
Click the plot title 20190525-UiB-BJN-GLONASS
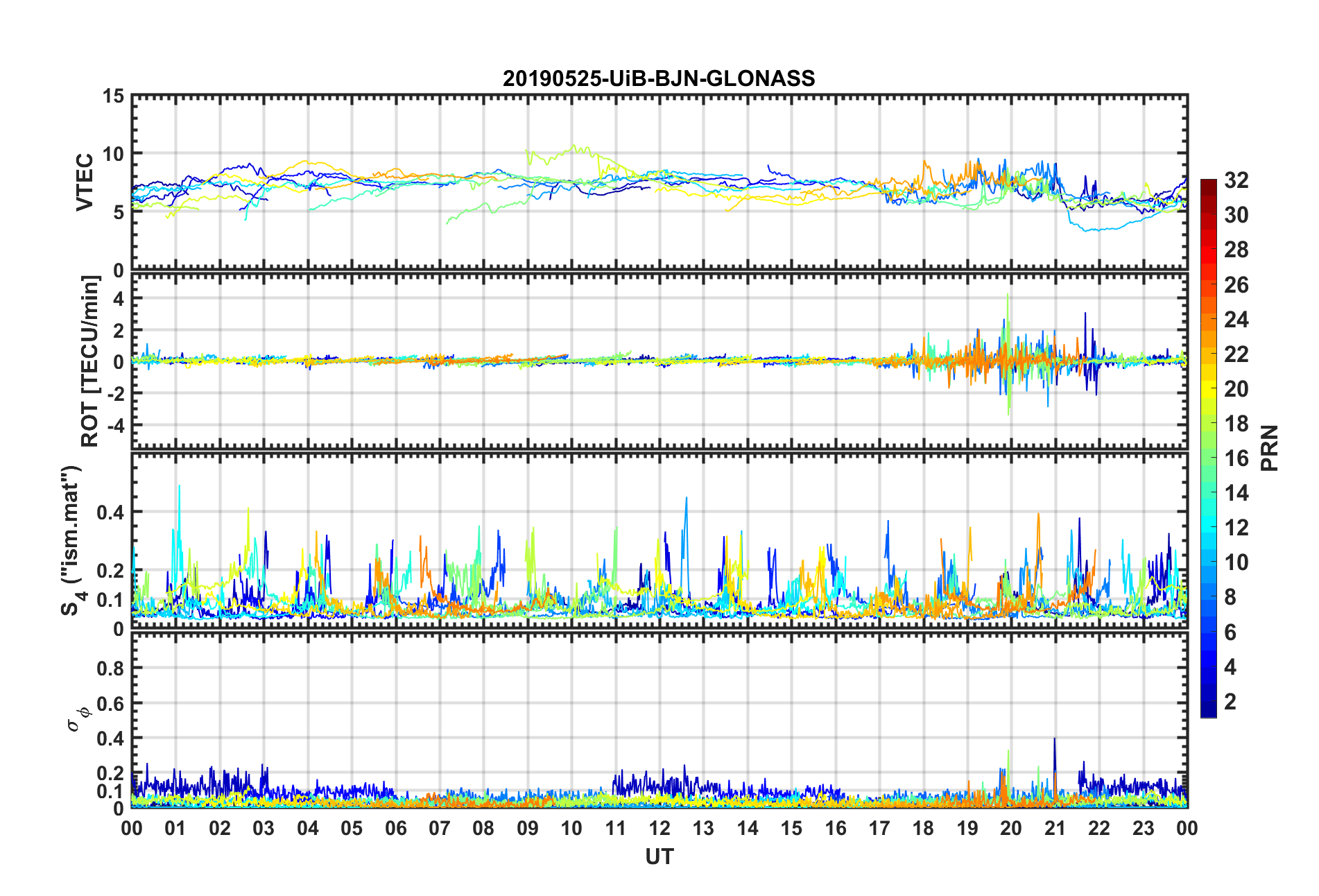tap(659, 78)
